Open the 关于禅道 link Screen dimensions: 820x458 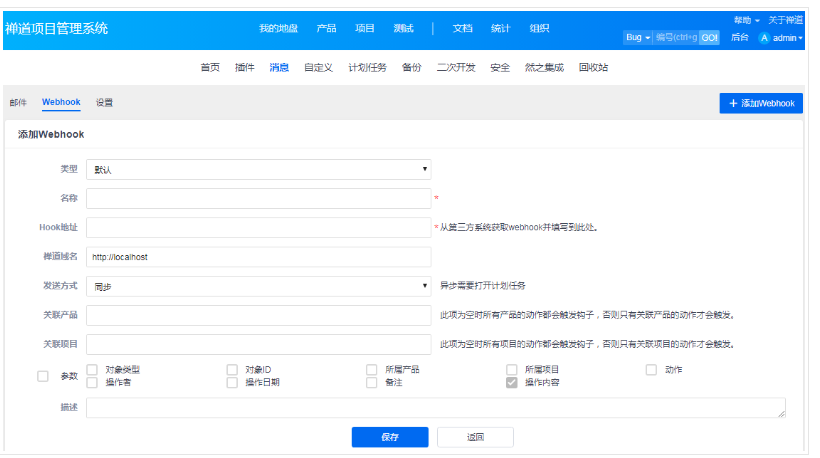click(785, 20)
